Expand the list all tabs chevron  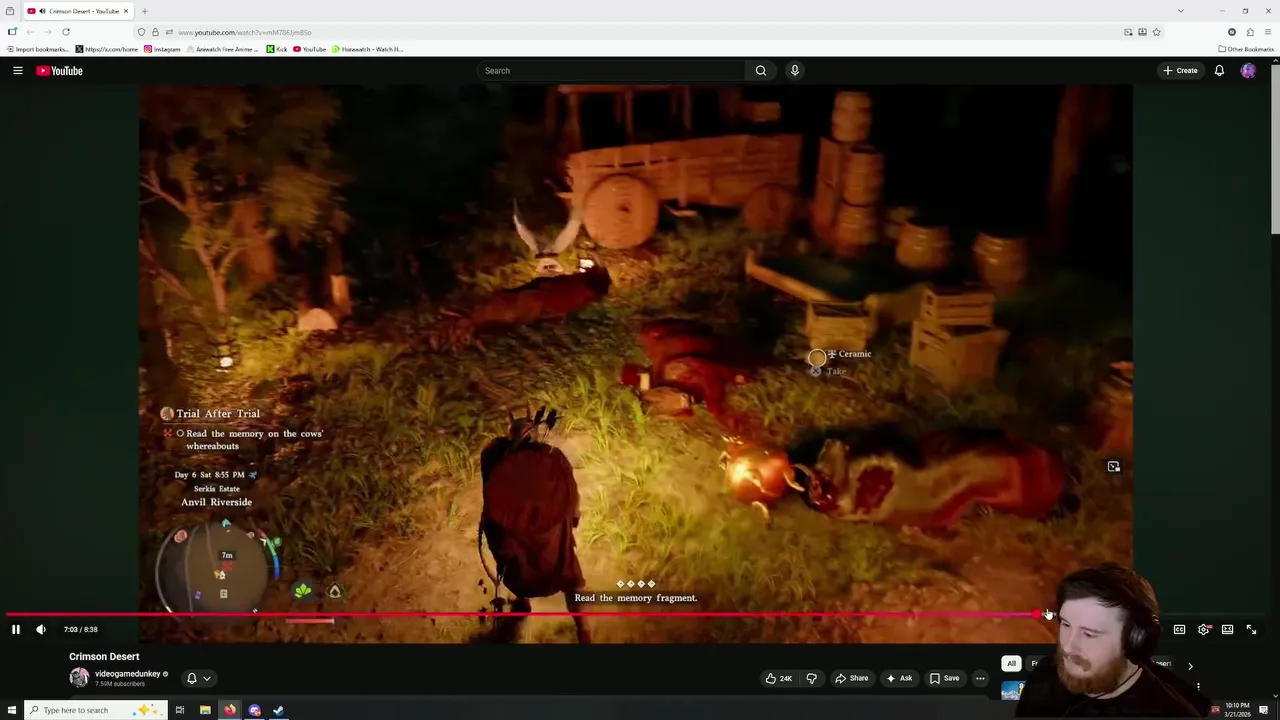click(x=1181, y=11)
